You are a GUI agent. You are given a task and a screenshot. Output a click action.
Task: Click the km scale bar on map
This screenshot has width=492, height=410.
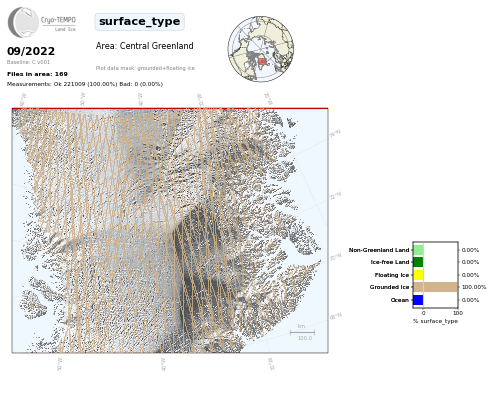[x=302, y=332]
